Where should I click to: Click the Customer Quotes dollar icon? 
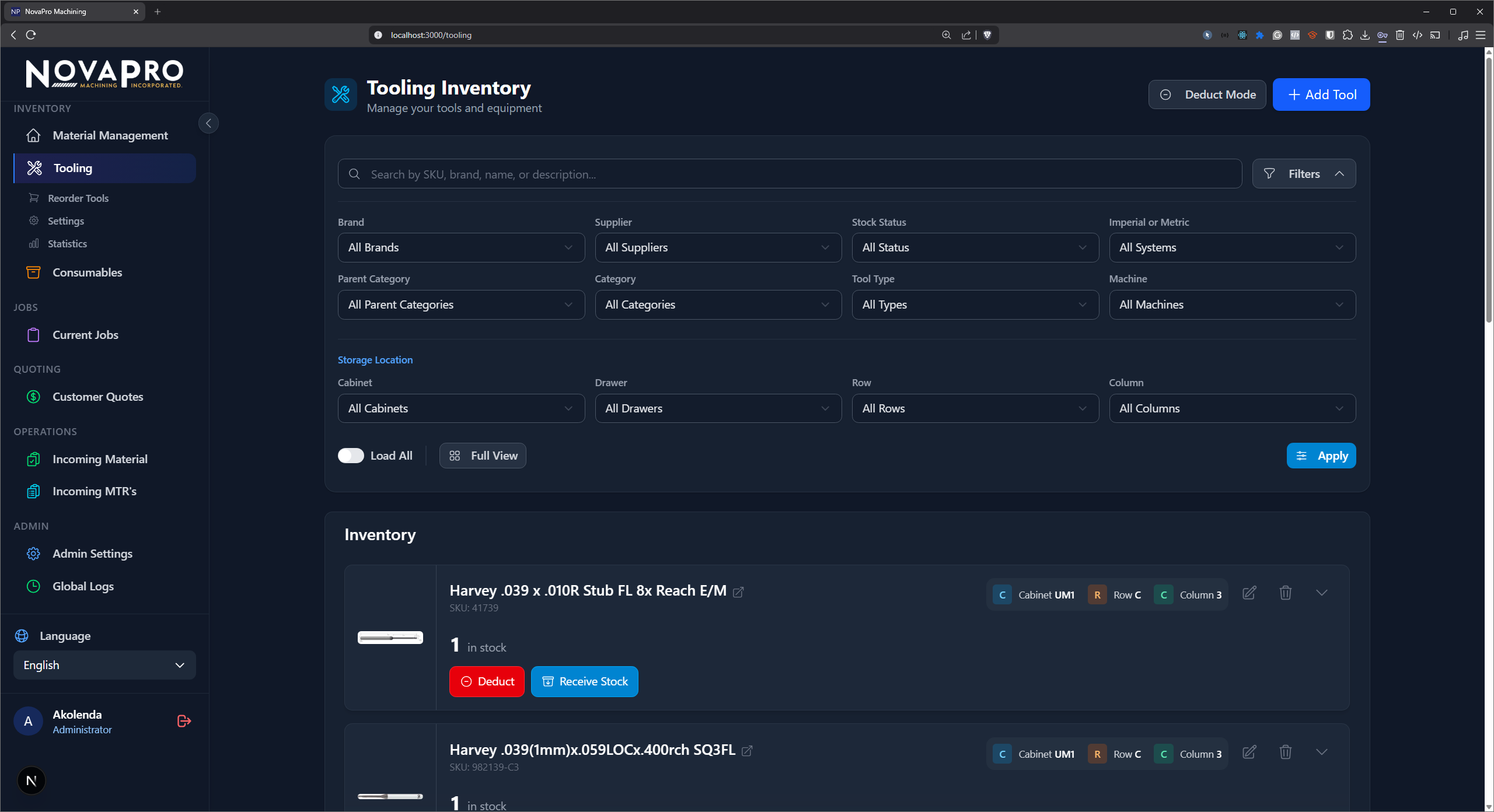[34, 397]
